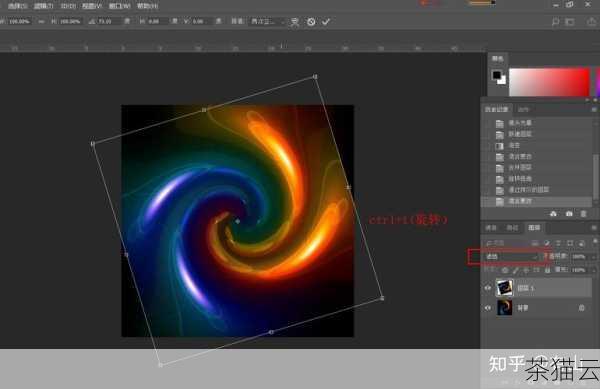Viewport: 600px width, 389px height.
Task: Toggle layer filtering switch in Layers panel
Action: [x=595, y=242]
